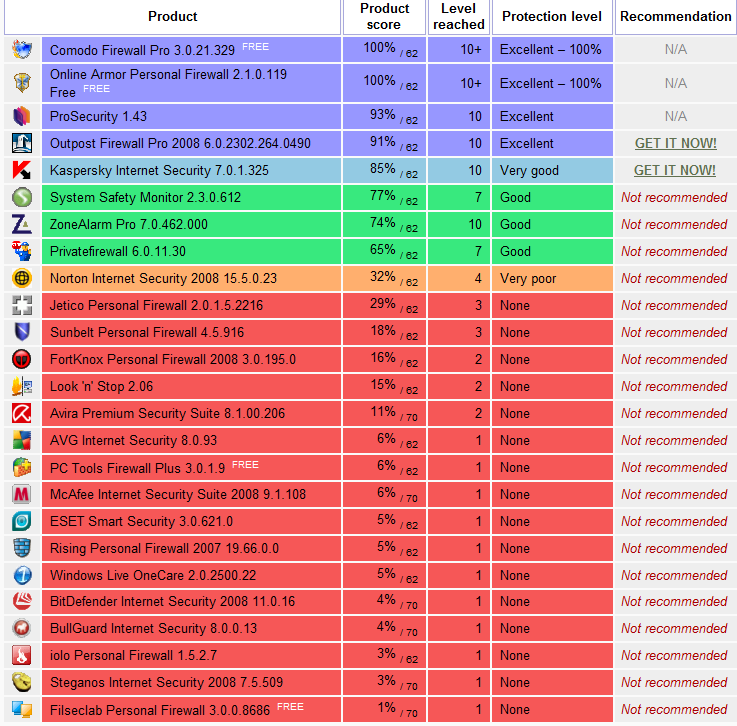Click the System Safety Monitor icon
This screenshot has height=726, width=737.
coord(22,197)
